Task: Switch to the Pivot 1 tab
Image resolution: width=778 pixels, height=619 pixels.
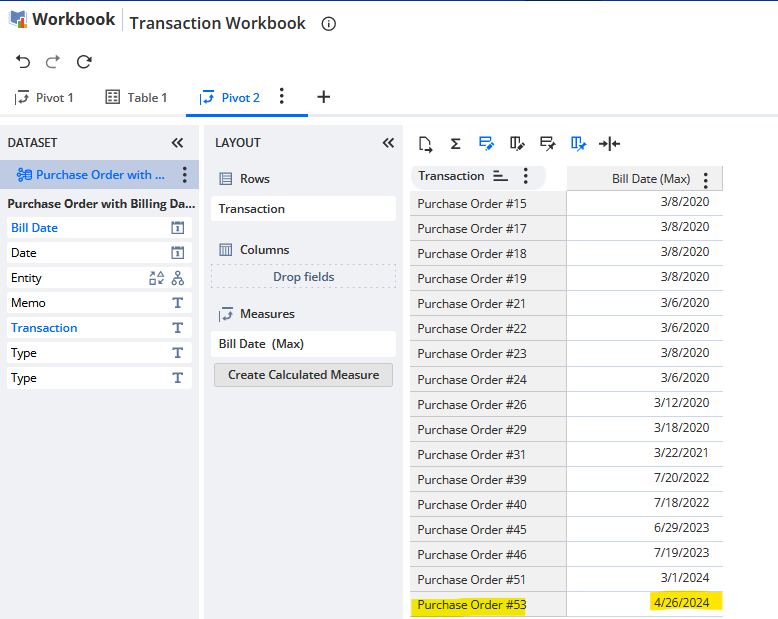Action: point(44,98)
